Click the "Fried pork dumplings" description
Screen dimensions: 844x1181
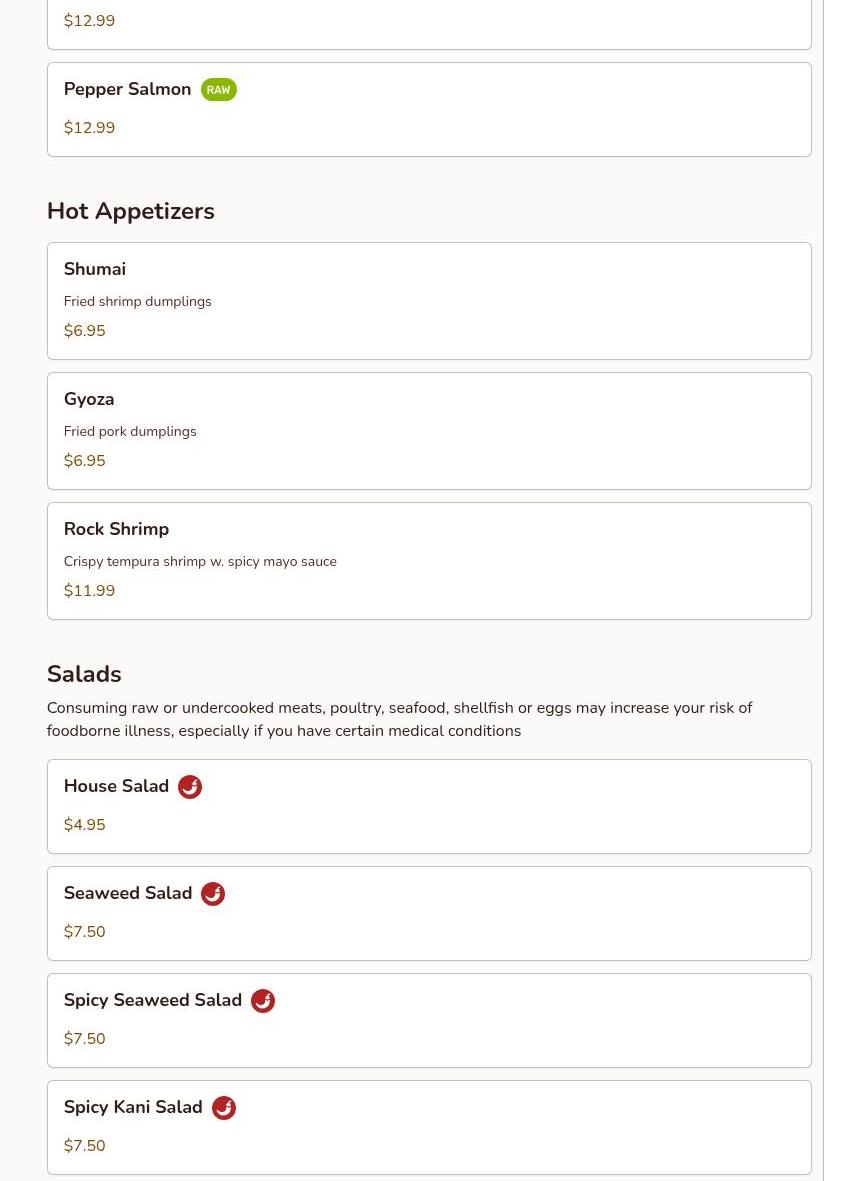pyautogui.click(x=130, y=431)
